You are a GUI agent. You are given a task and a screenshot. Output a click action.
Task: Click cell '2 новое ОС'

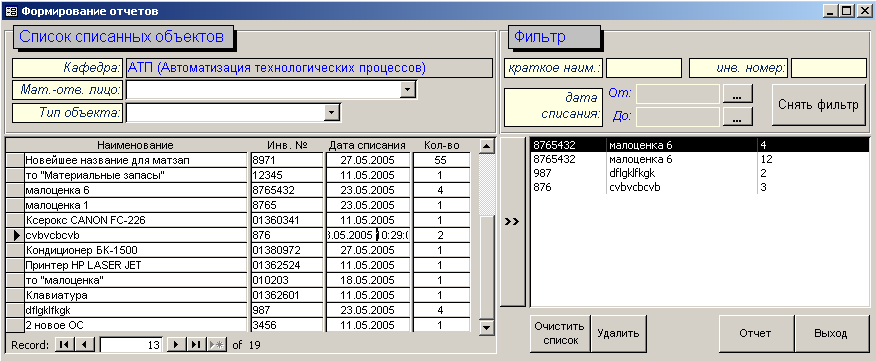point(136,325)
